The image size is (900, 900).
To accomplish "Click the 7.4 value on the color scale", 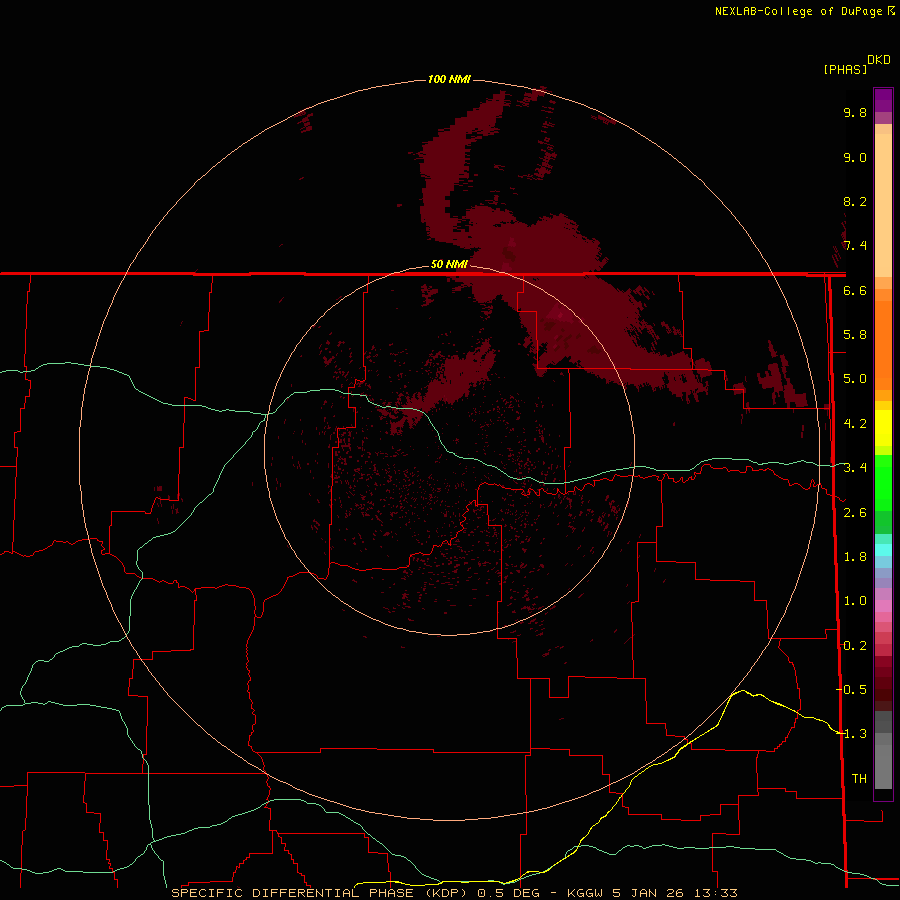I will click(x=855, y=246).
